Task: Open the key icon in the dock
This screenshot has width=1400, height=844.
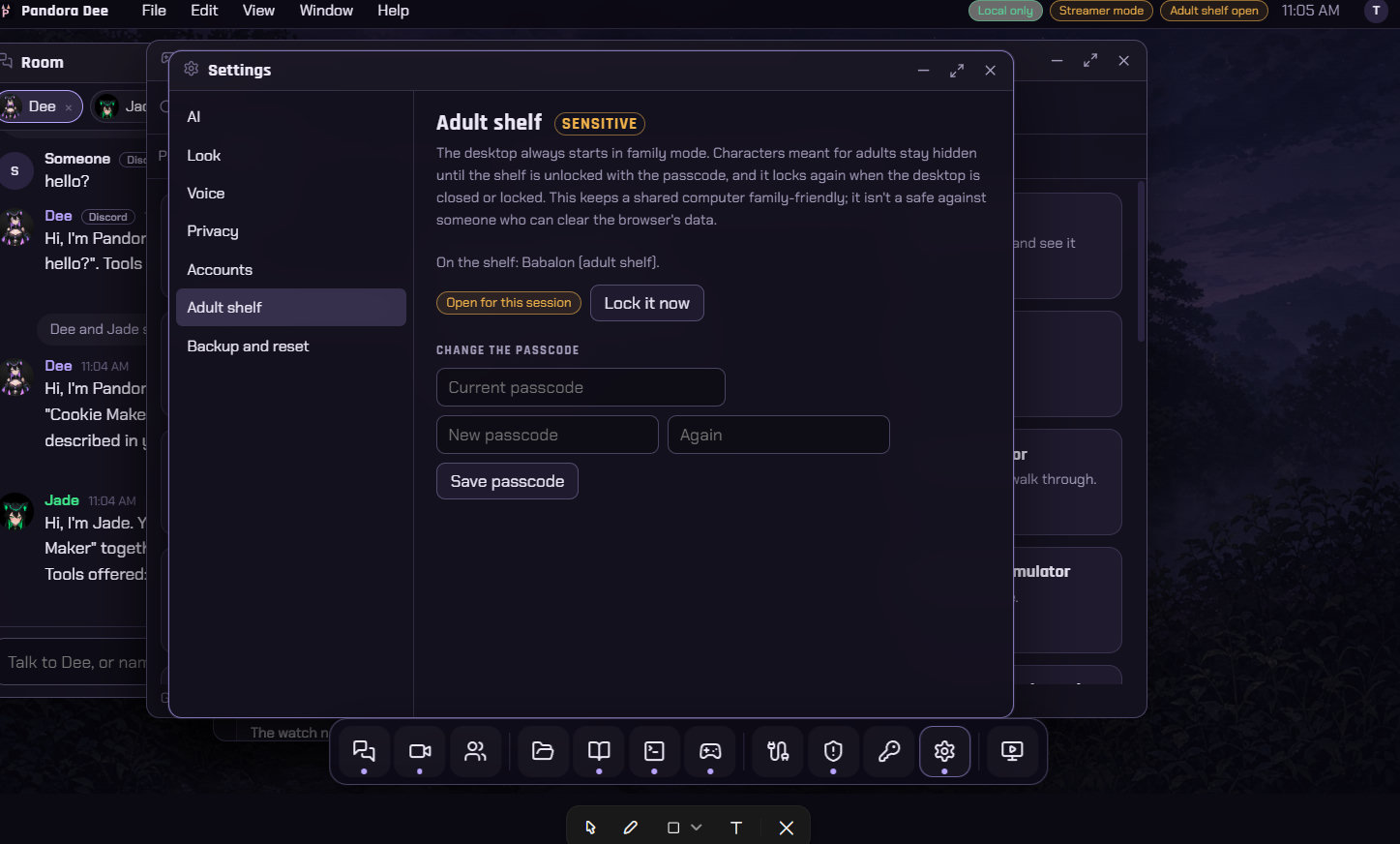Action: click(889, 751)
